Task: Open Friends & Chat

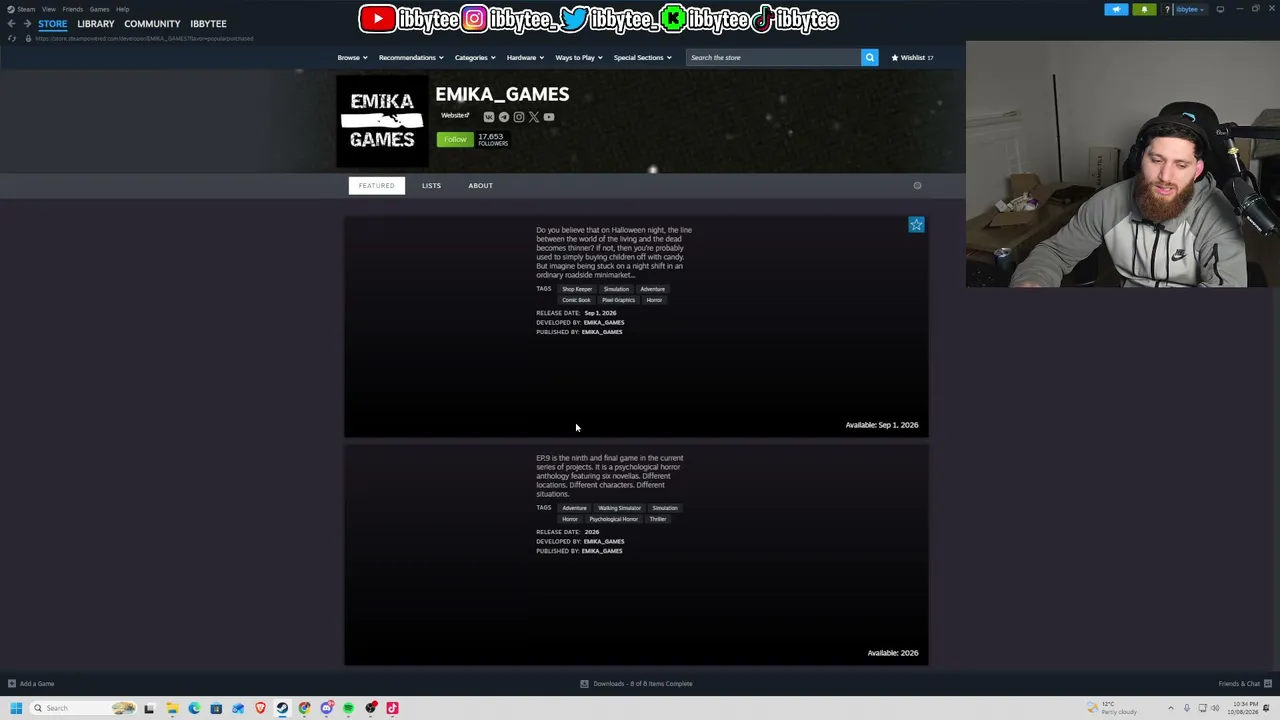Action: click(x=1245, y=684)
